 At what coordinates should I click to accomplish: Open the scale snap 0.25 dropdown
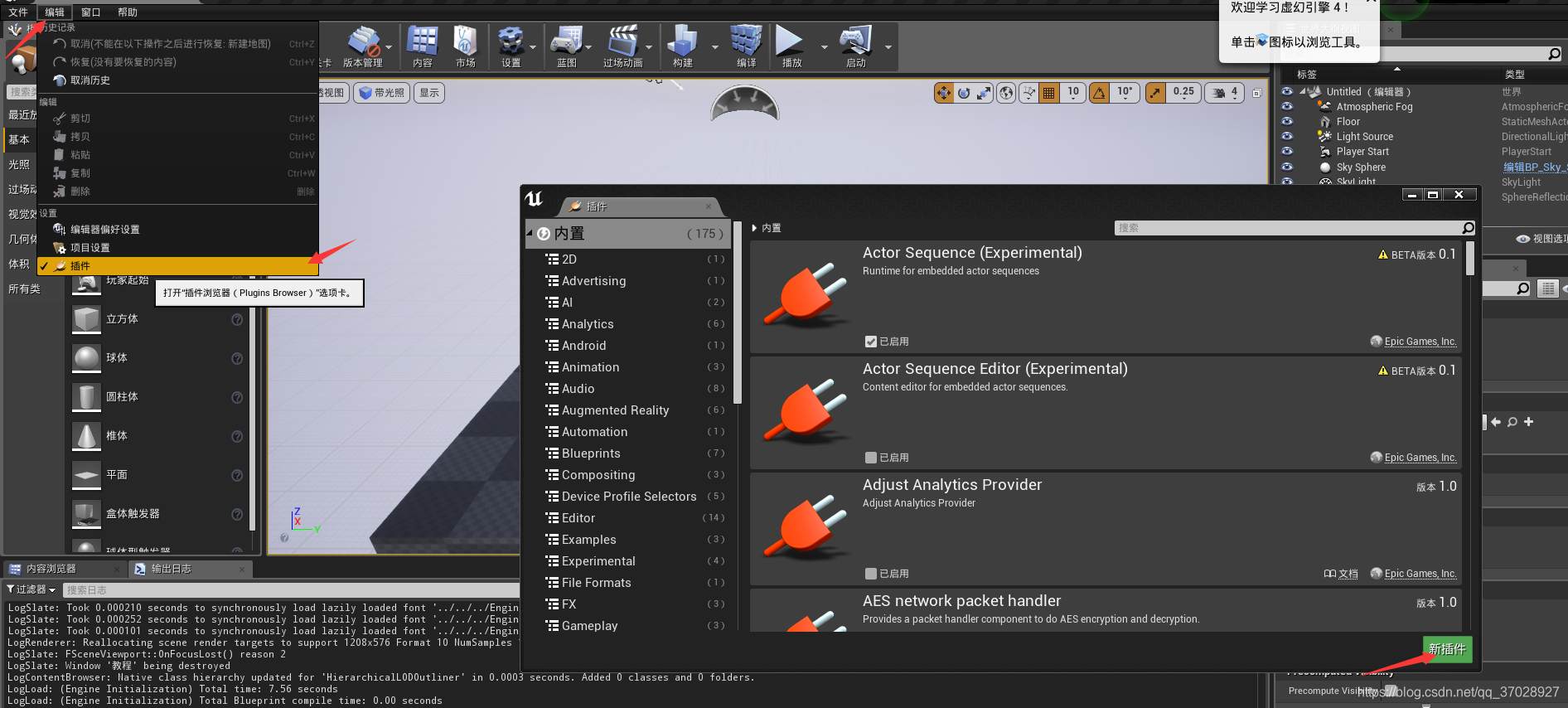[1183, 93]
